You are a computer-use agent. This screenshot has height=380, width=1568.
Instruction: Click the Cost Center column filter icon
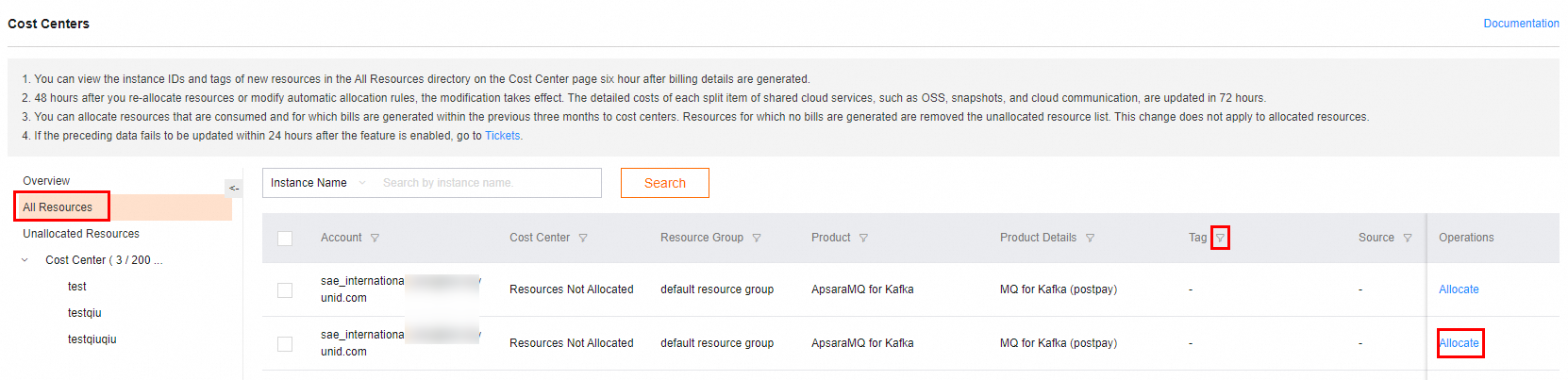(583, 239)
